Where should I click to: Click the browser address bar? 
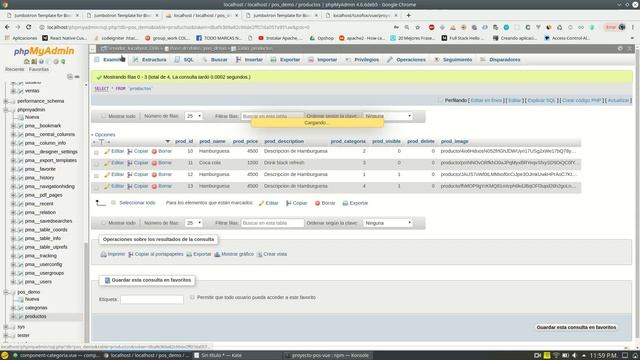[216, 27]
